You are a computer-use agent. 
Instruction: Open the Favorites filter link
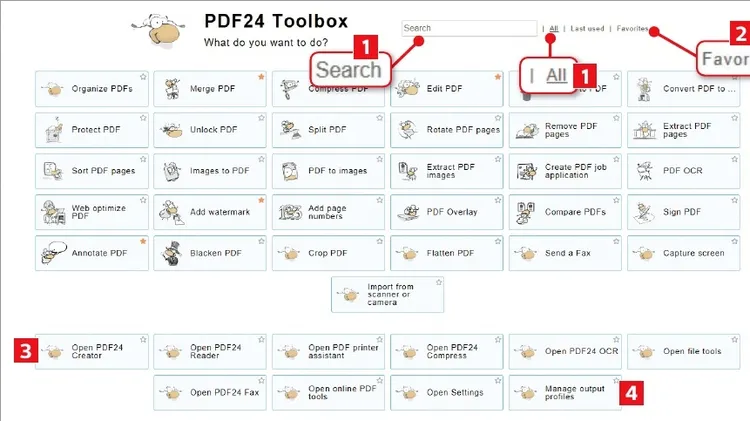(632, 29)
